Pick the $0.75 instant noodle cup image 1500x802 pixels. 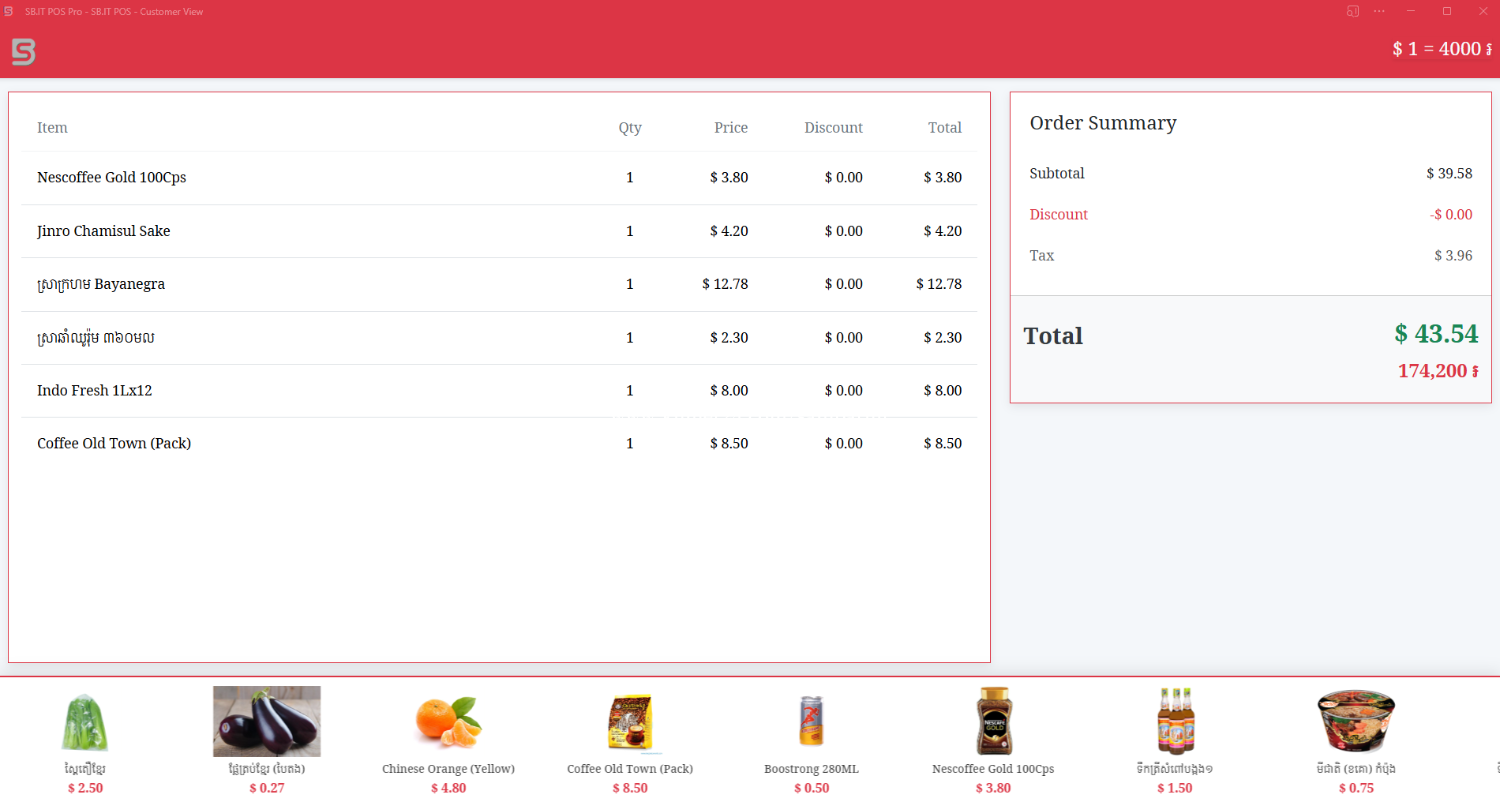[1356, 721]
